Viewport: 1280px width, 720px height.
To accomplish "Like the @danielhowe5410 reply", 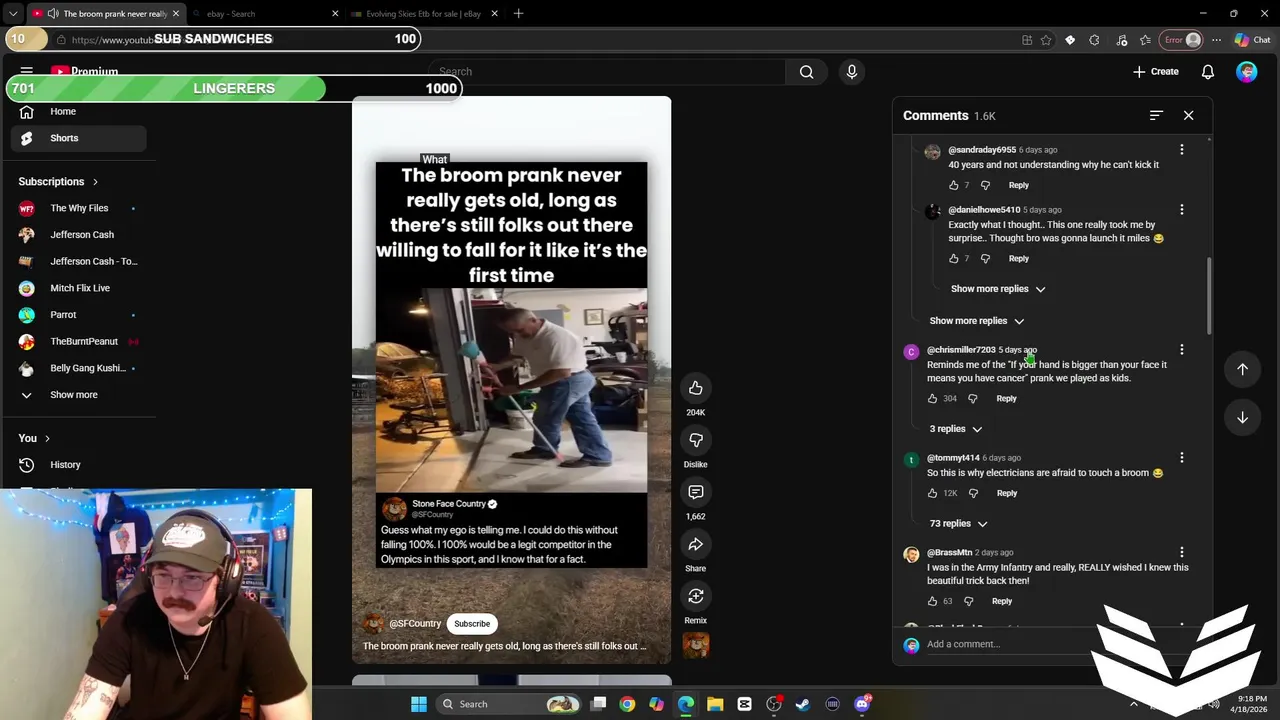I will click(x=954, y=259).
